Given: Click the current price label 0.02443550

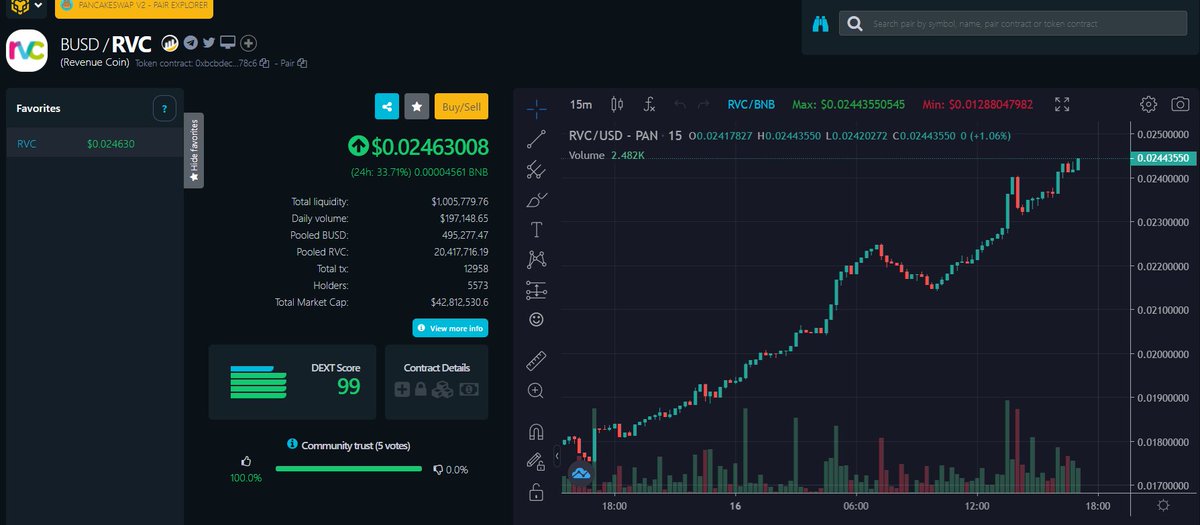Looking at the screenshot, I should [1162, 158].
